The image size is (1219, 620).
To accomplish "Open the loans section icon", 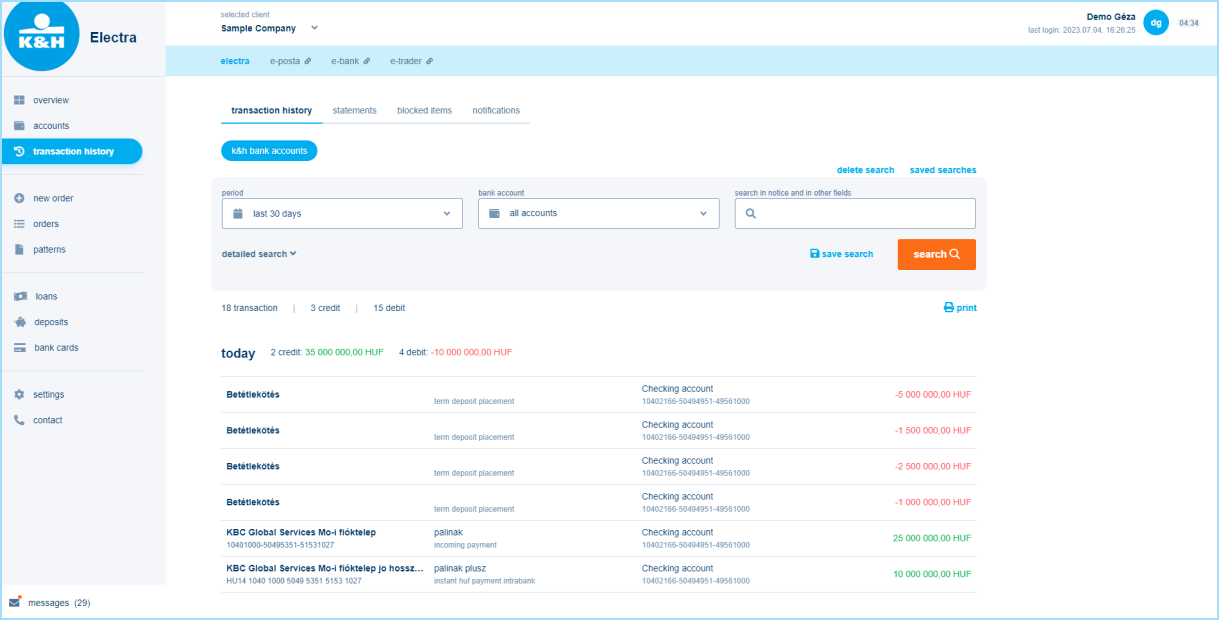I will [20, 296].
